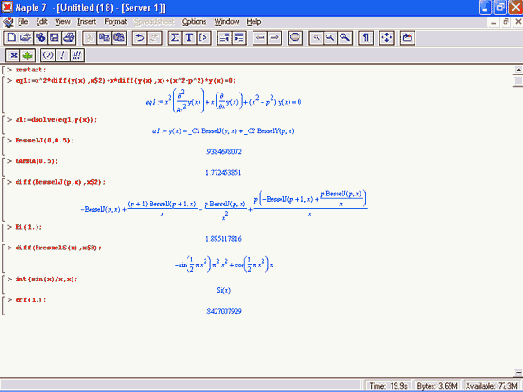This screenshot has height=392, width=523.
Task: Print the worksheet using the printer icon
Action: tap(69, 38)
